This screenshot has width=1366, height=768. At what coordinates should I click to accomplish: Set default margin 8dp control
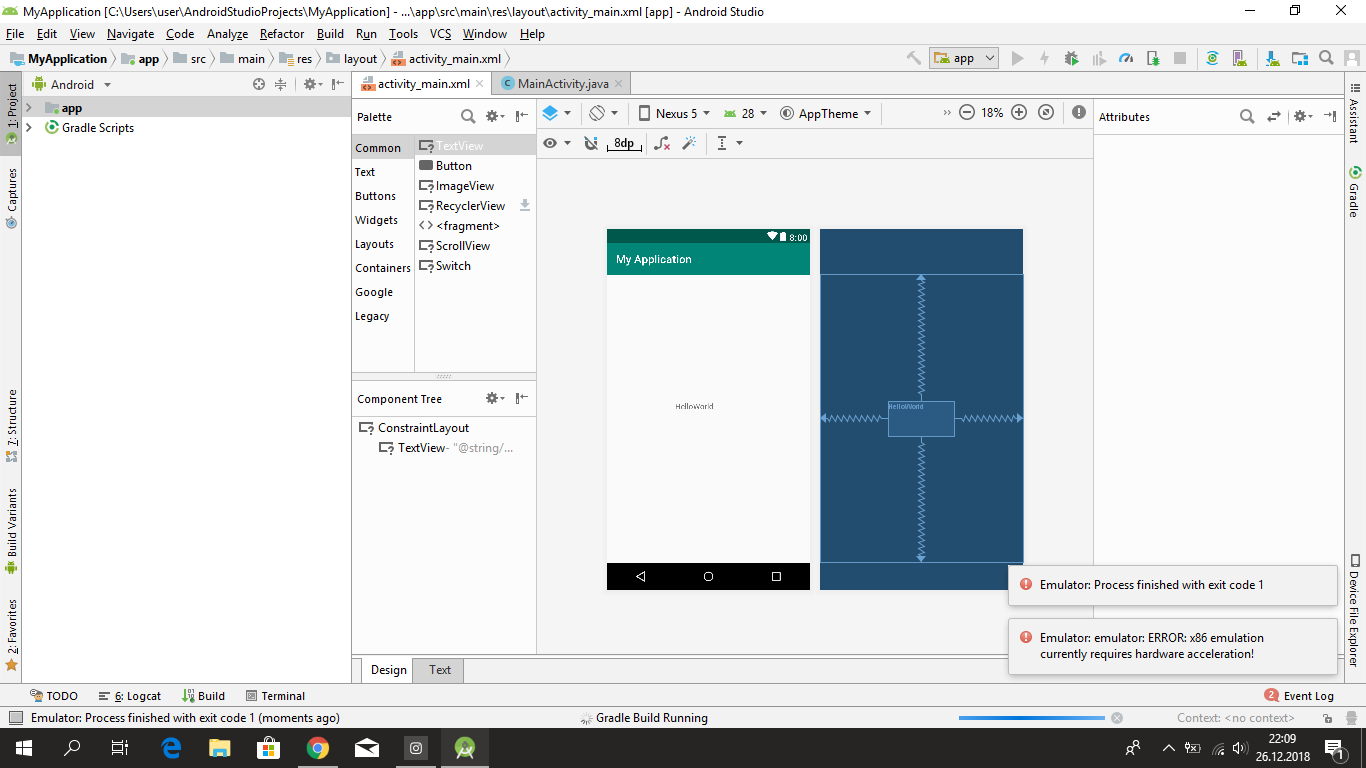coord(624,144)
